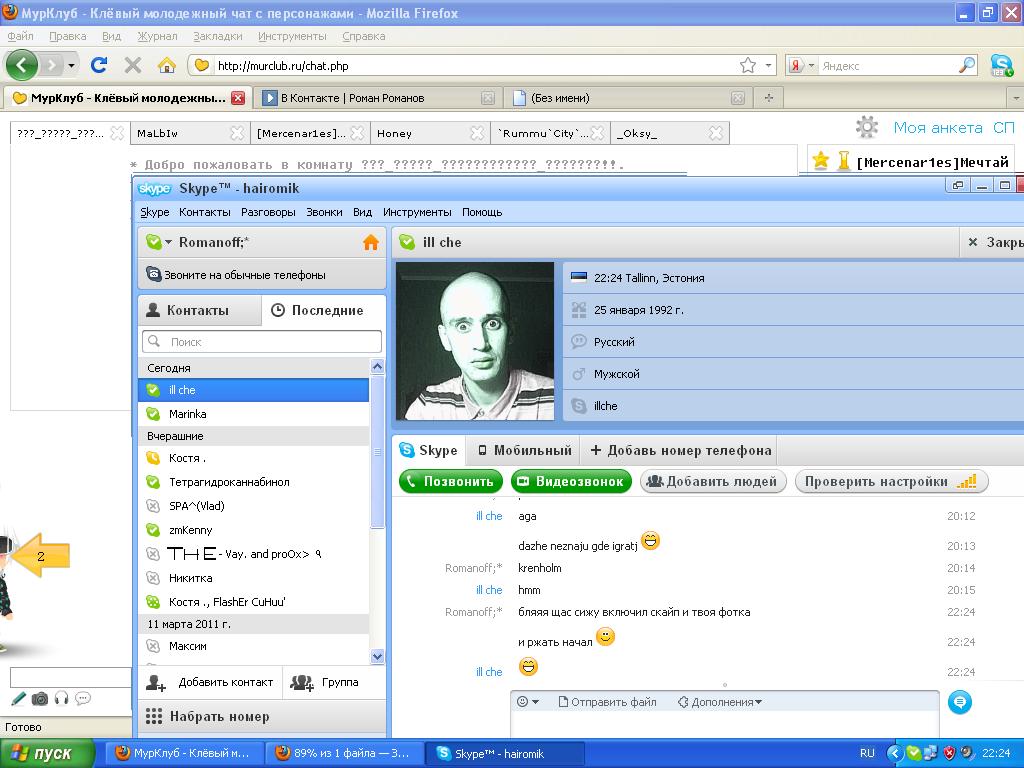Switch to Последние tab in Skype

click(x=323, y=310)
